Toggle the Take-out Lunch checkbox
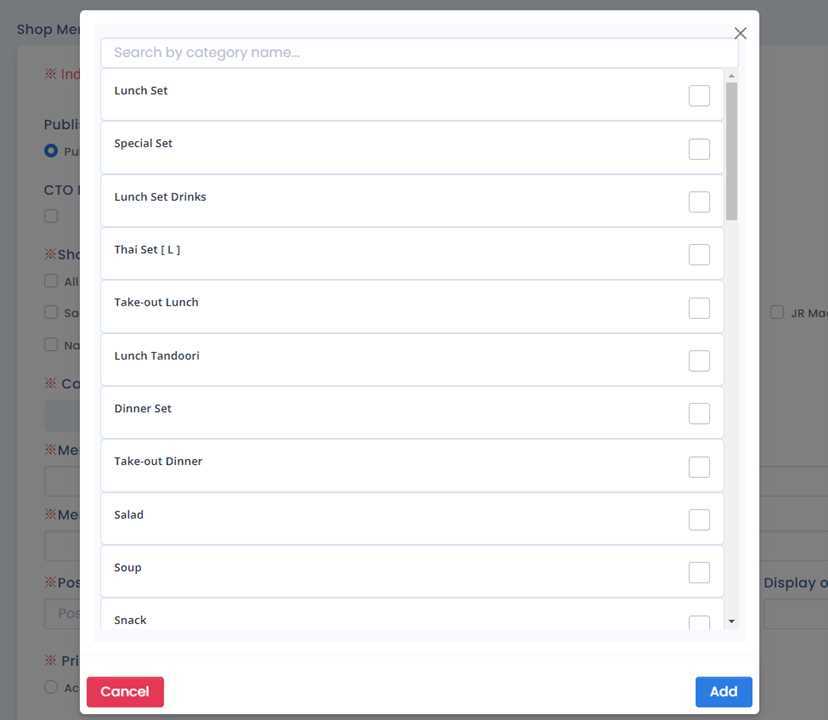 click(699, 308)
